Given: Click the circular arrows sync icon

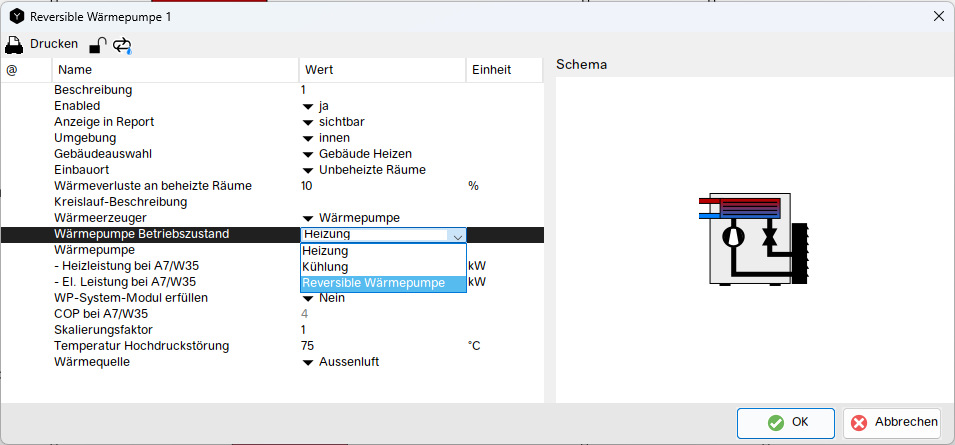Looking at the screenshot, I should pyautogui.click(x=122, y=45).
